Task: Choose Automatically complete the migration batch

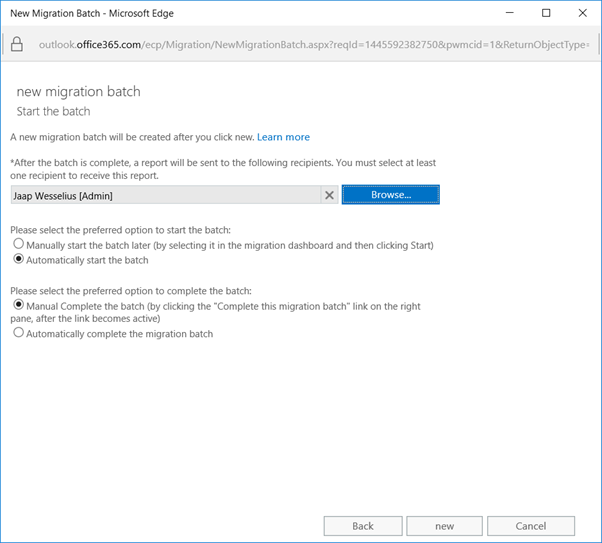Action: (x=17, y=334)
